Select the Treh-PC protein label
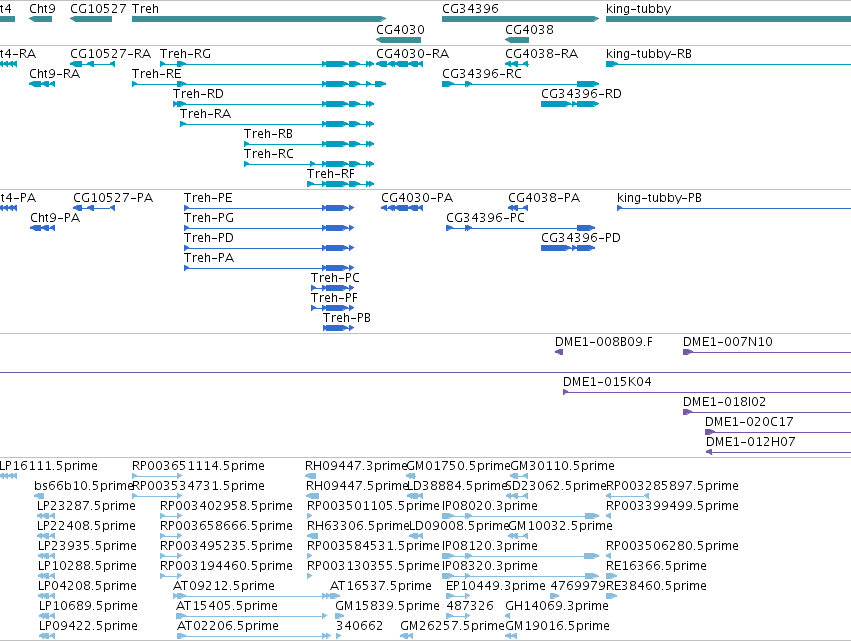This screenshot has height=641, width=851. (335, 278)
